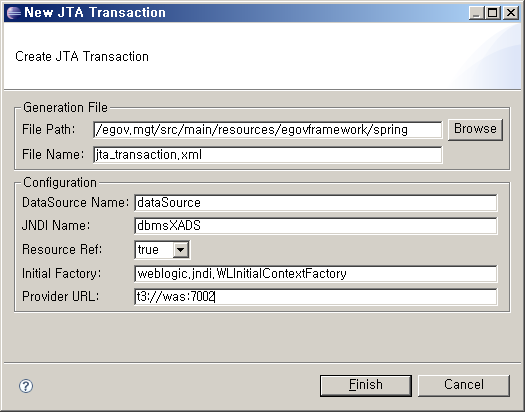
Task: Focus the JNDI Name field containing dbmsXADS
Action: (x=316, y=226)
